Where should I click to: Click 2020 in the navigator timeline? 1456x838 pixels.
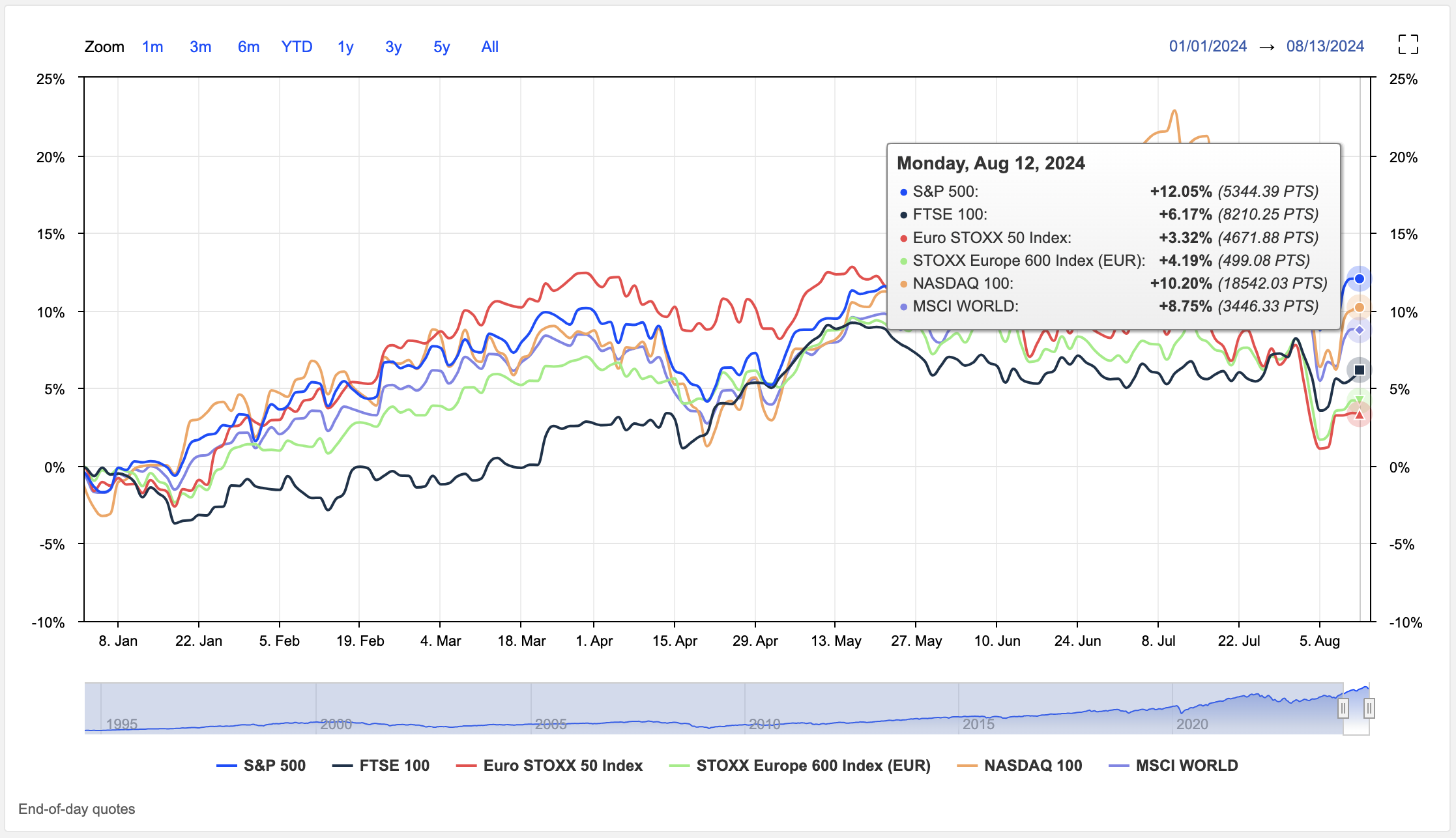(x=1192, y=724)
